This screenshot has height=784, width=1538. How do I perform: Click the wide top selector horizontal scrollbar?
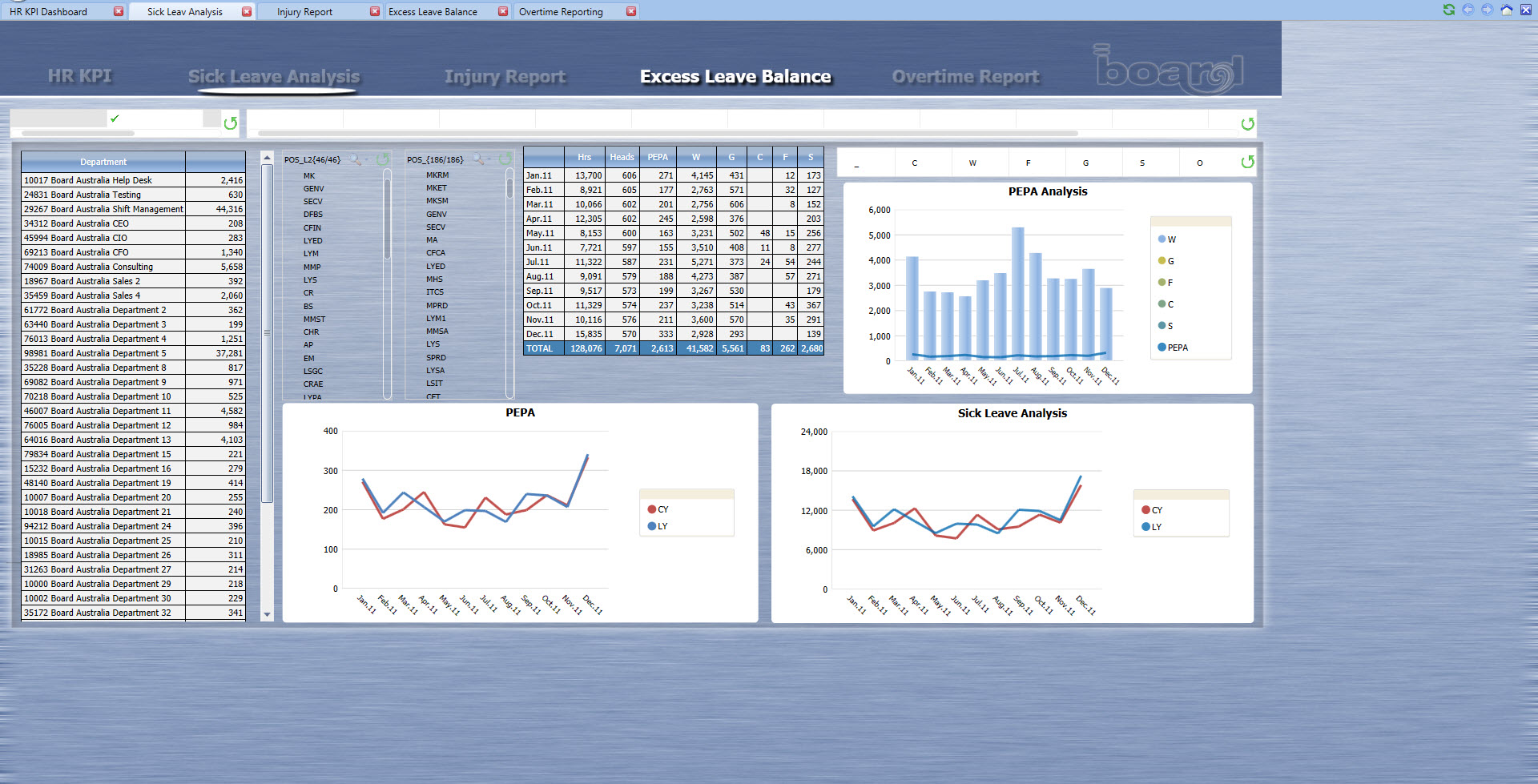pos(667,133)
